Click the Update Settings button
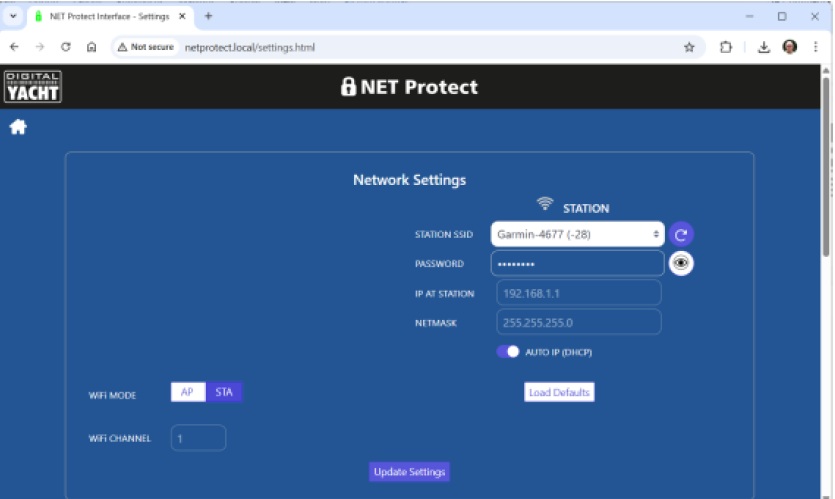The width and height of the screenshot is (835, 499). (409, 472)
